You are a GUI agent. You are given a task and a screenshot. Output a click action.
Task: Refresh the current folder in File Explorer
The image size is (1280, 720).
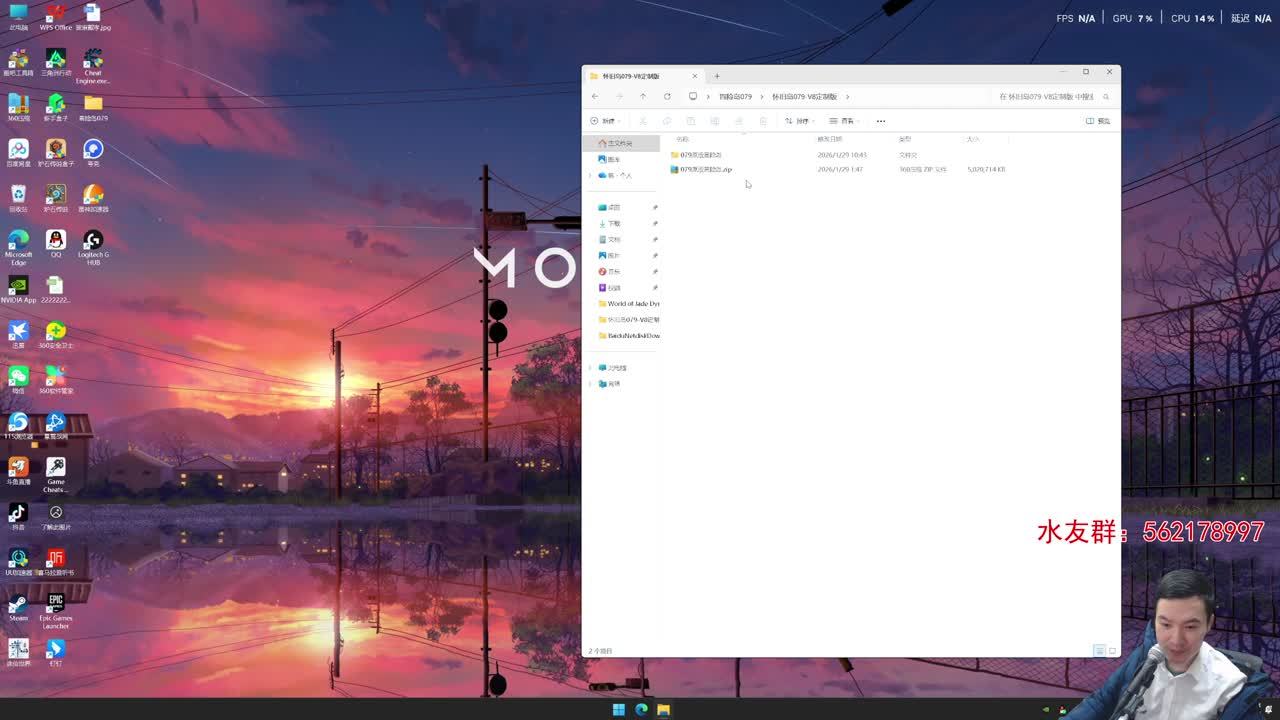pyautogui.click(x=667, y=97)
